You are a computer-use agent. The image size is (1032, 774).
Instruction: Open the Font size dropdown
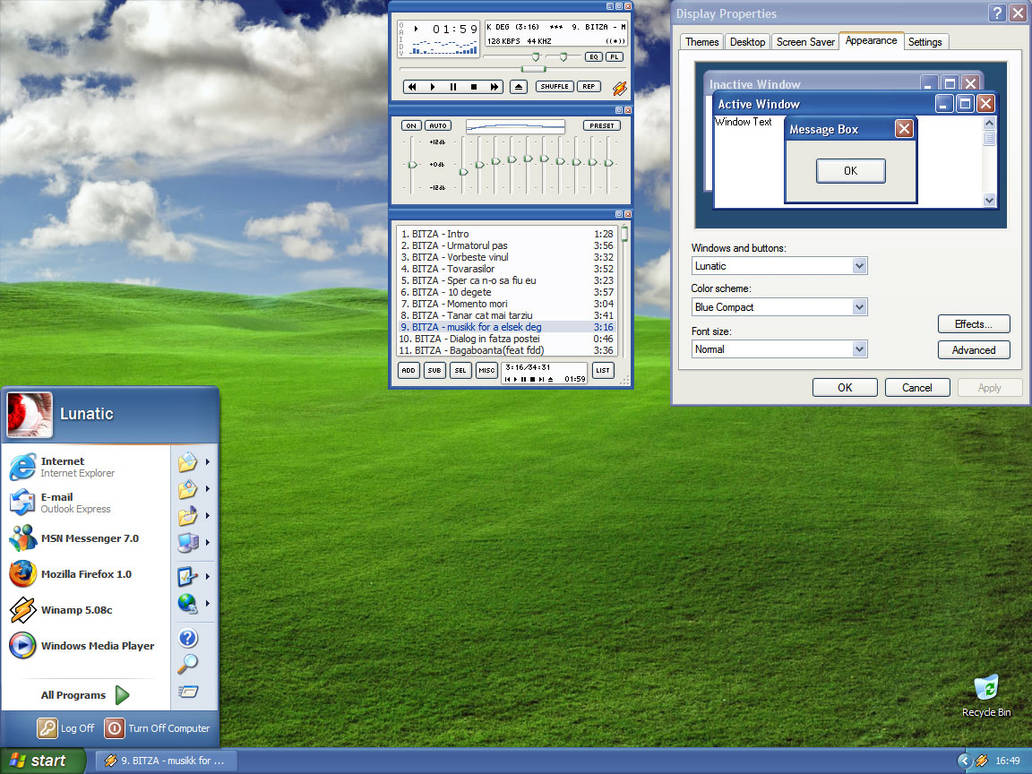tap(859, 349)
